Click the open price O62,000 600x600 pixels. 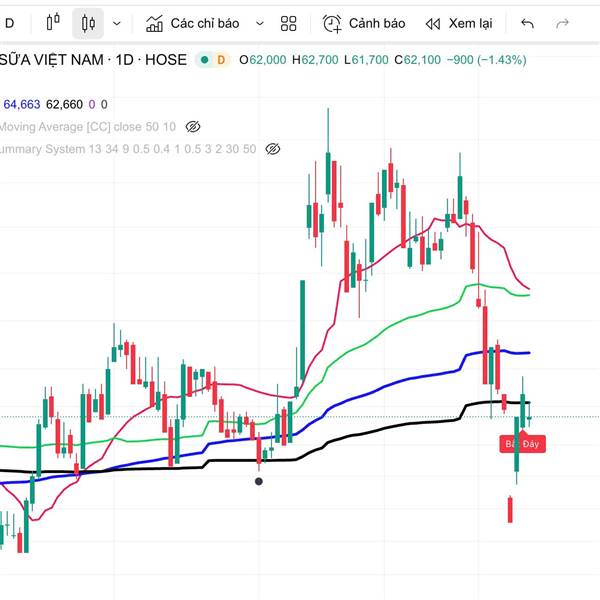click(x=262, y=60)
